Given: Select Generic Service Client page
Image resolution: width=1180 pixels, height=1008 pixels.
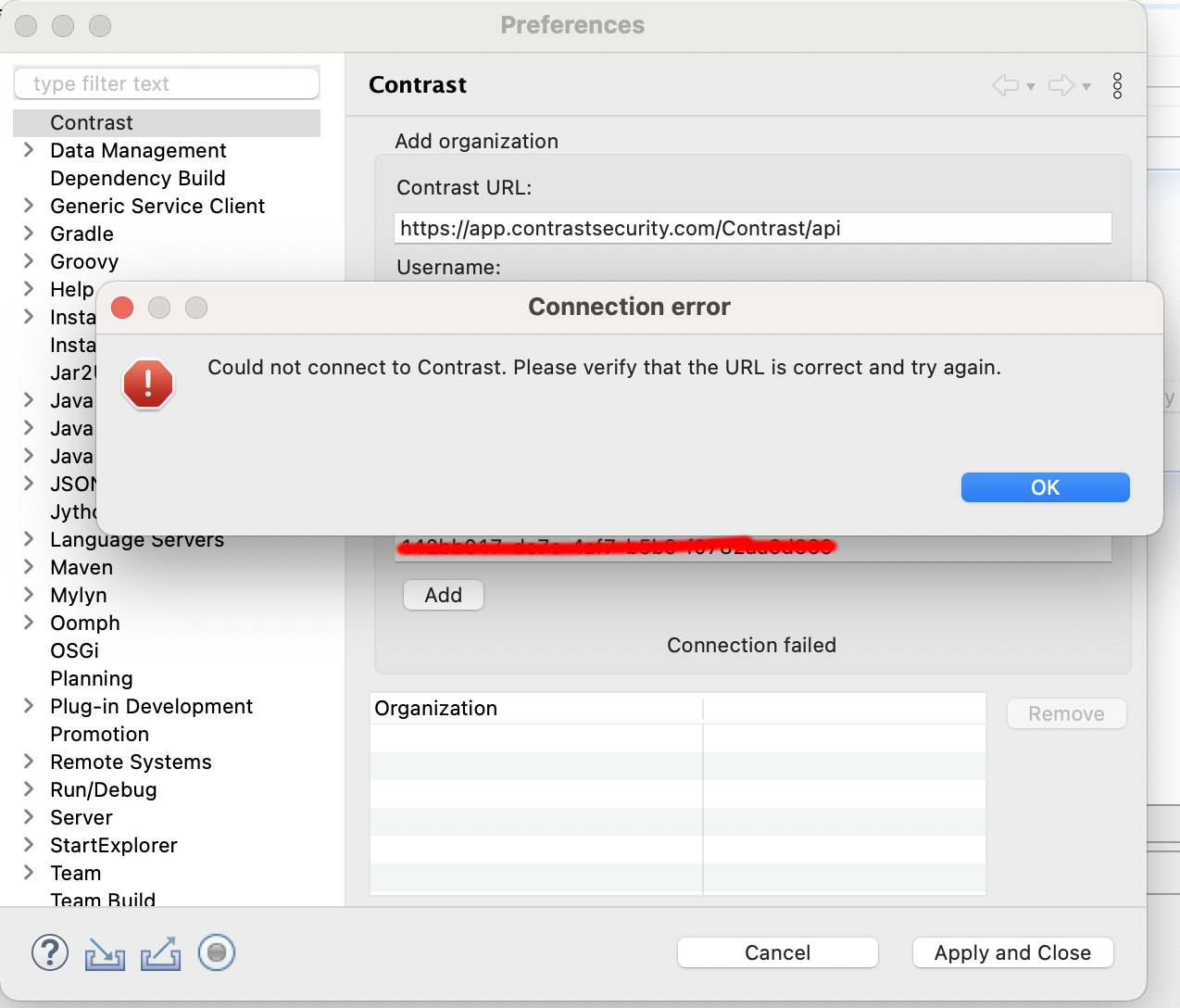Looking at the screenshot, I should click(157, 206).
